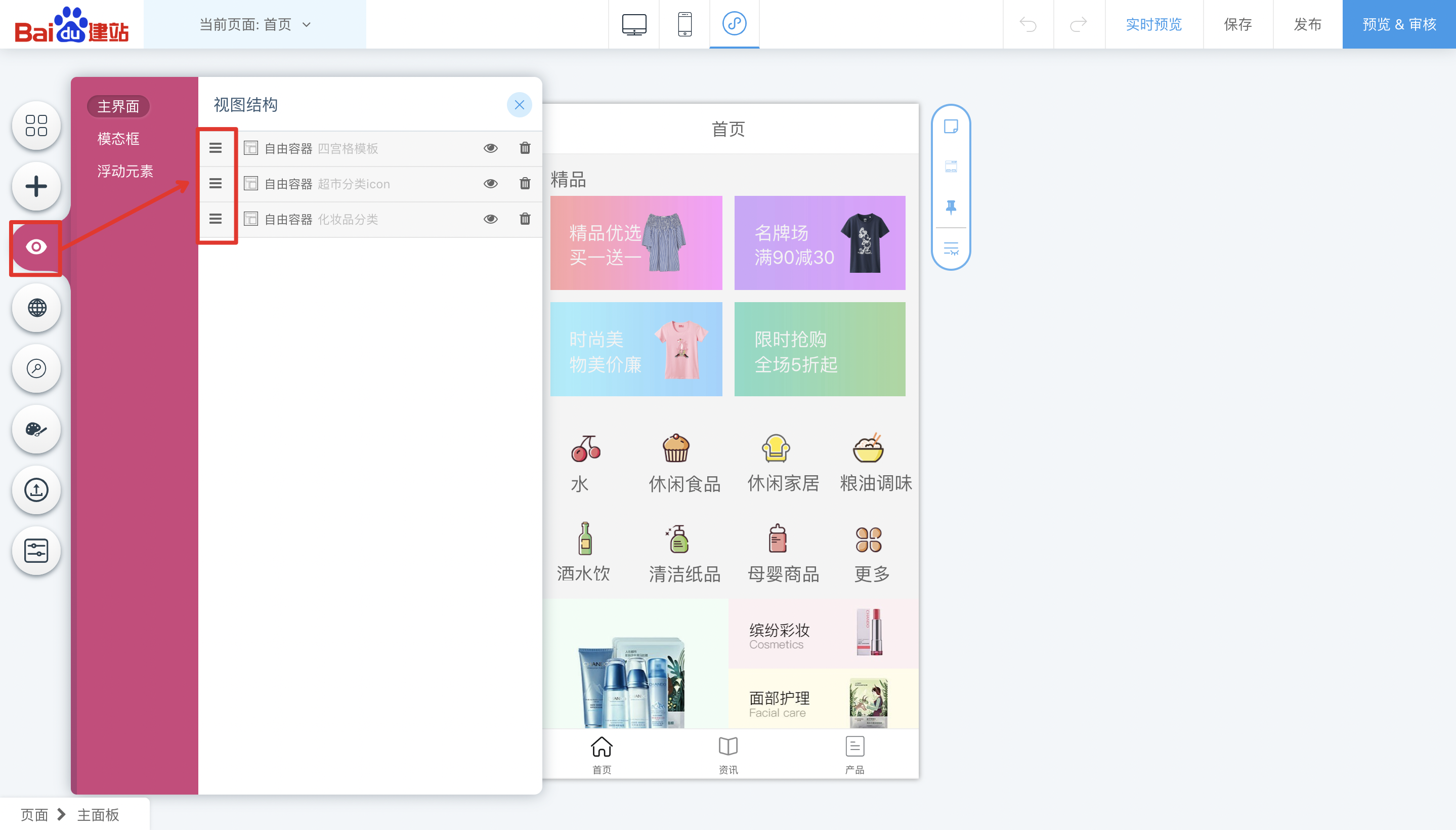Screen dimensions: 1456x830
Task: Click the plus add-element sidebar button
Action: pos(36,186)
